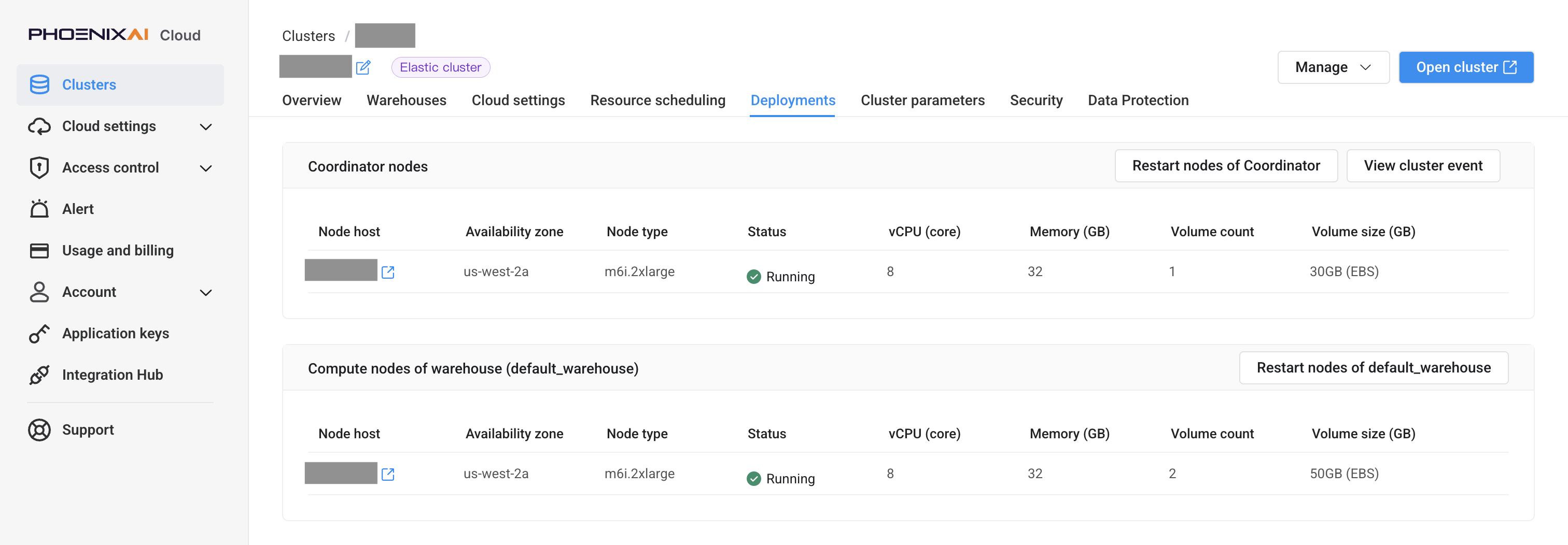
Task: Open Usage and billing label in sidebar
Action: coord(118,251)
